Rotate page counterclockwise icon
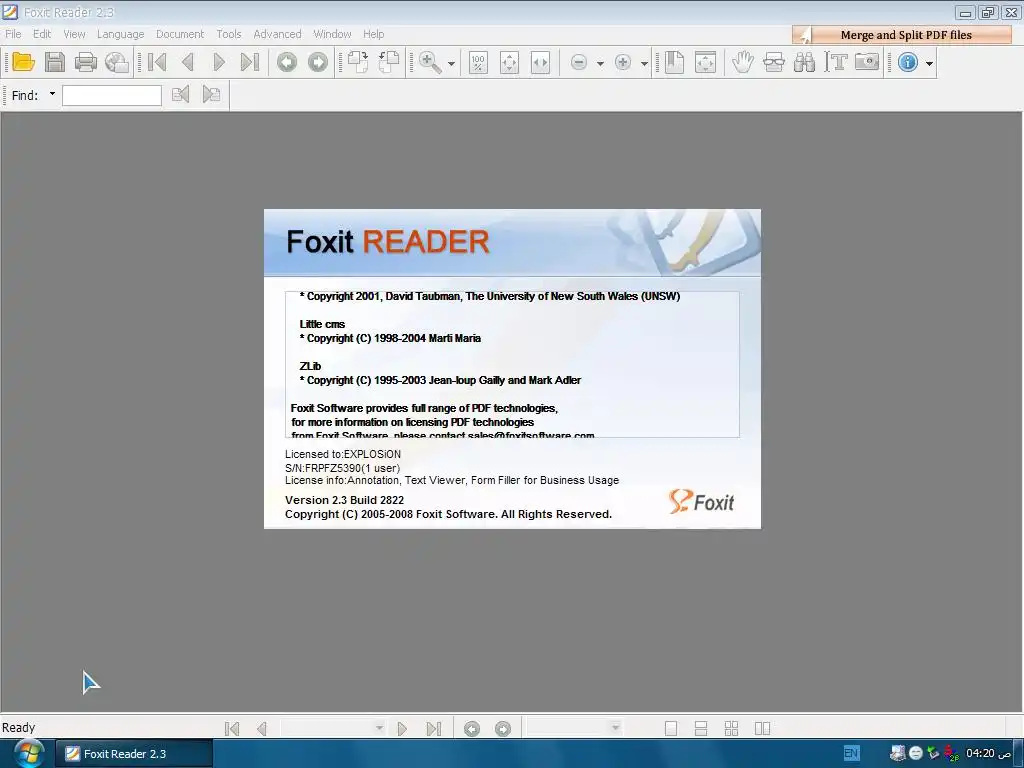Image resolution: width=1024 pixels, height=768 pixels. coord(389,62)
